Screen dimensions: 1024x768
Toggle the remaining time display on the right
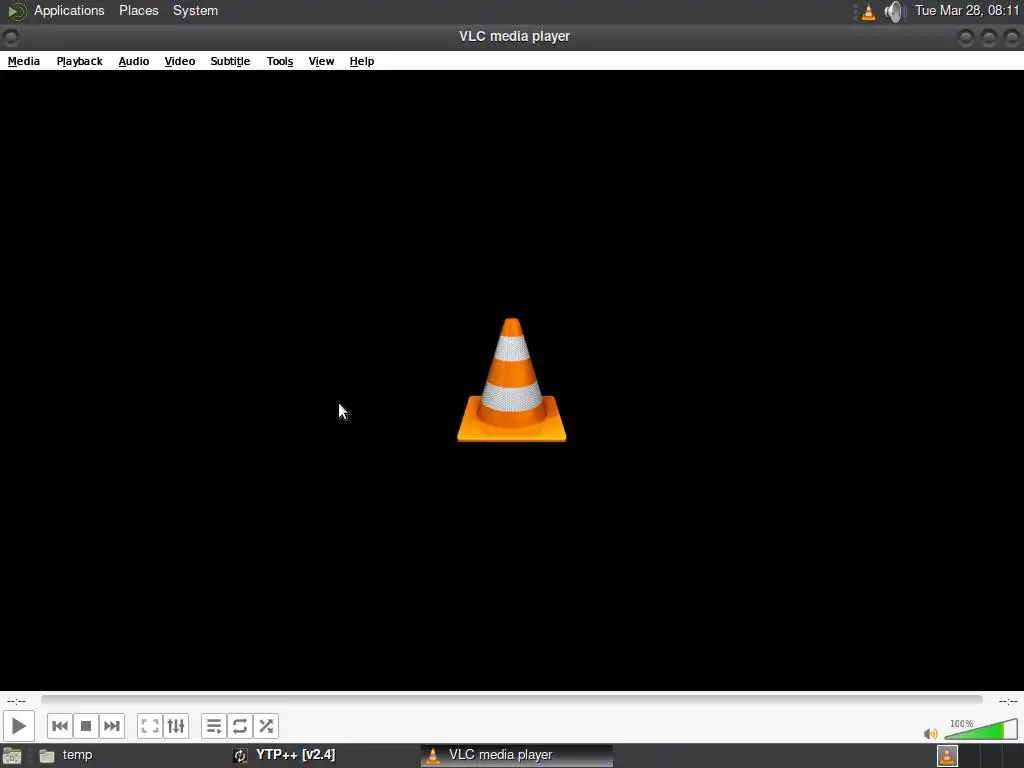point(1008,701)
